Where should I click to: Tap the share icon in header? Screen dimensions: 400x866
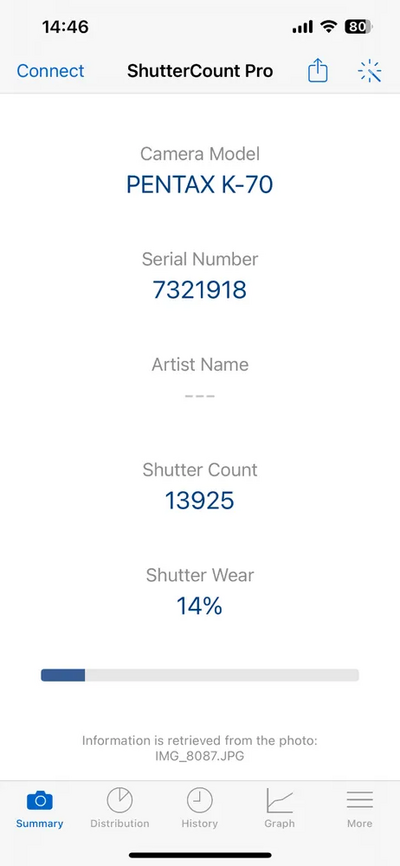(318, 71)
